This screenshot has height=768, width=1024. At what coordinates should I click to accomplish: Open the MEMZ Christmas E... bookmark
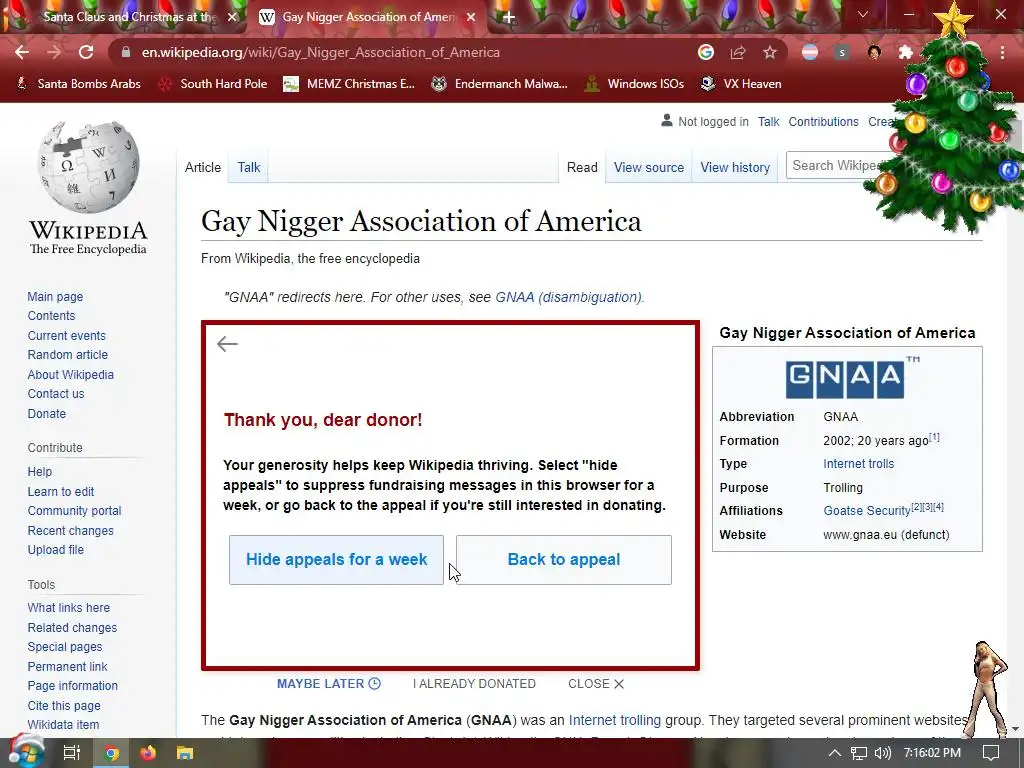(349, 84)
